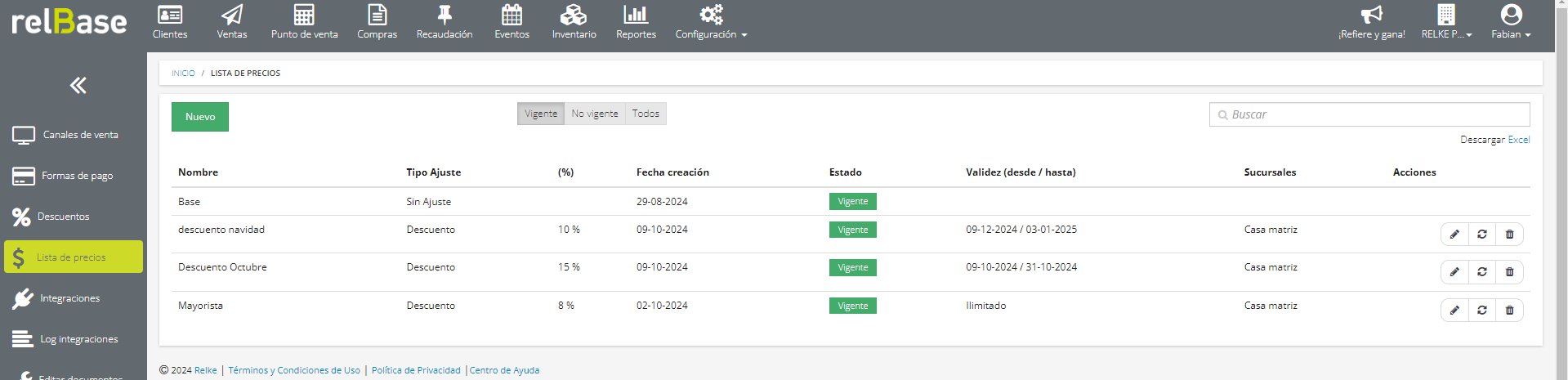Open Compras document icon
This screenshot has height=380, width=1568.
pos(377,15)
